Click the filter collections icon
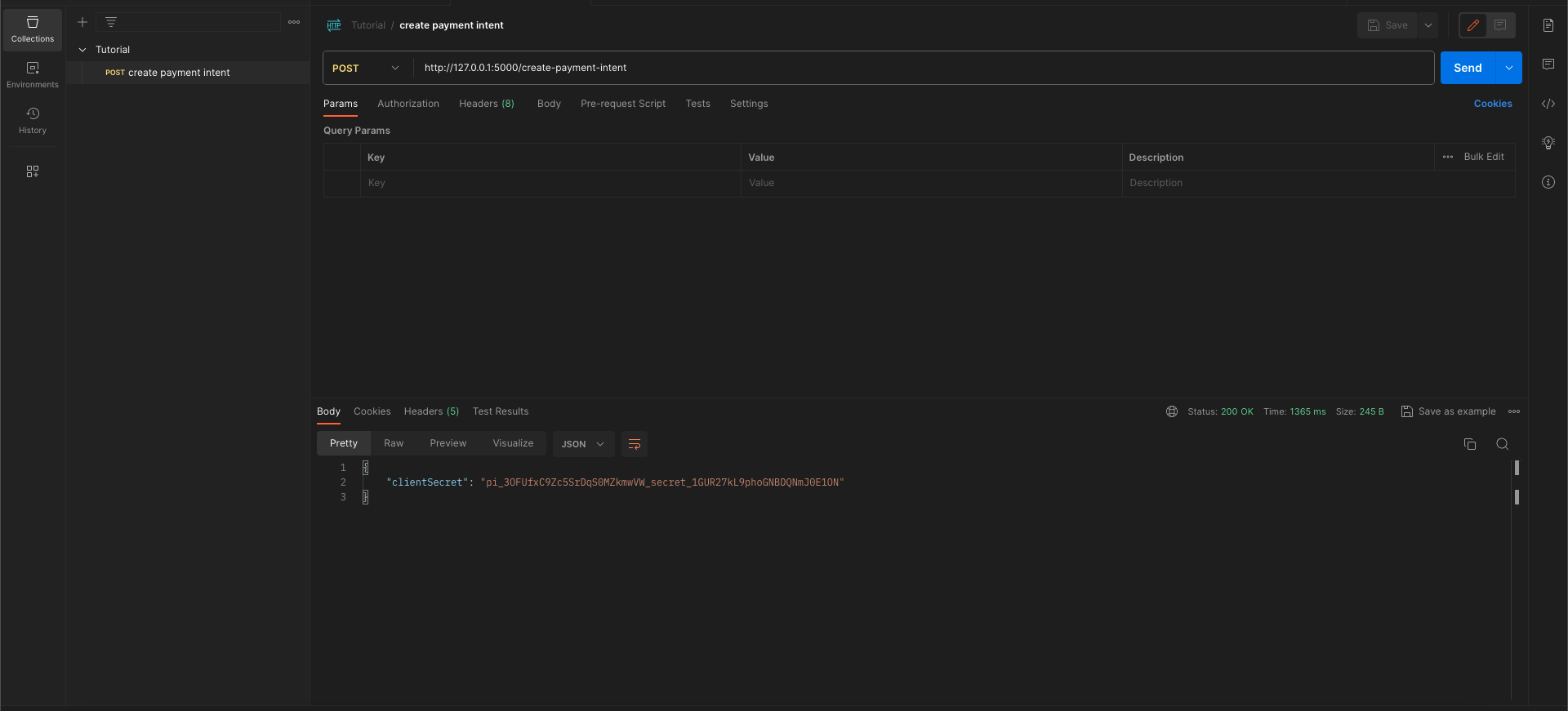 point(111,22)
